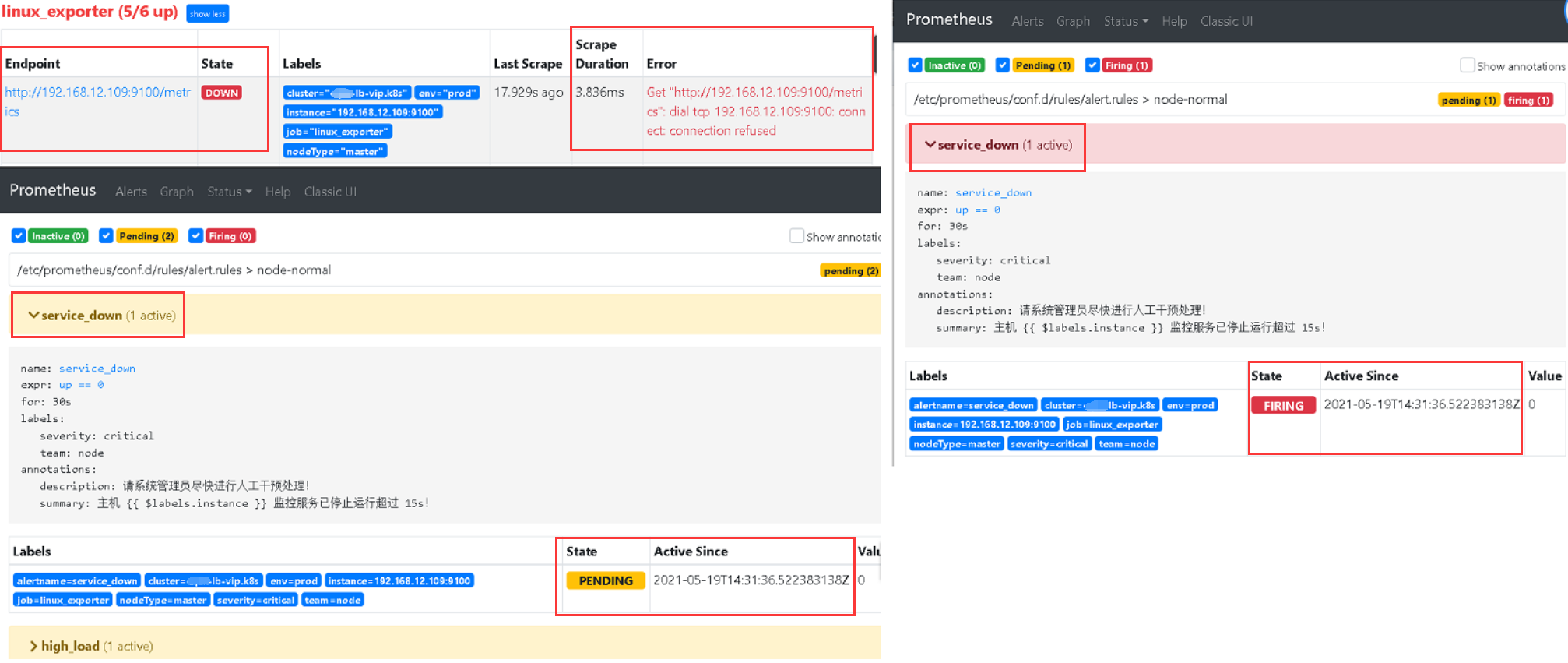Screen dimensions: 1568x663
Task: Click nodeType="master" label in targets table
Action: (x=335, y=151)
